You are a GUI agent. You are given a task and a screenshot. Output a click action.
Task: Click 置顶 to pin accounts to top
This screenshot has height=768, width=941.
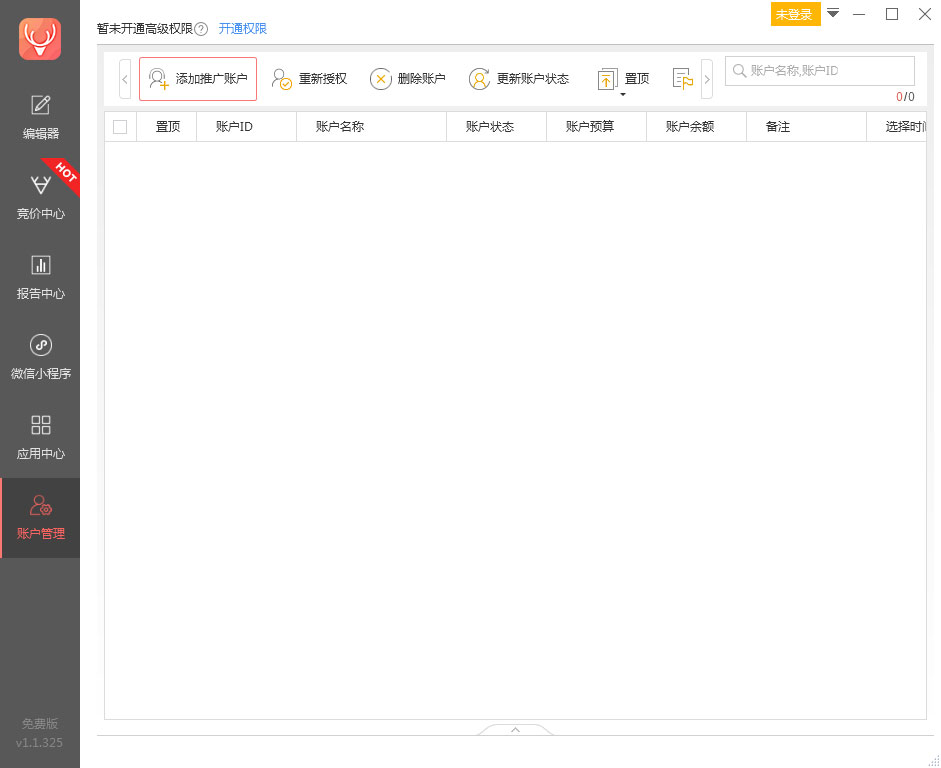point(622,77)
